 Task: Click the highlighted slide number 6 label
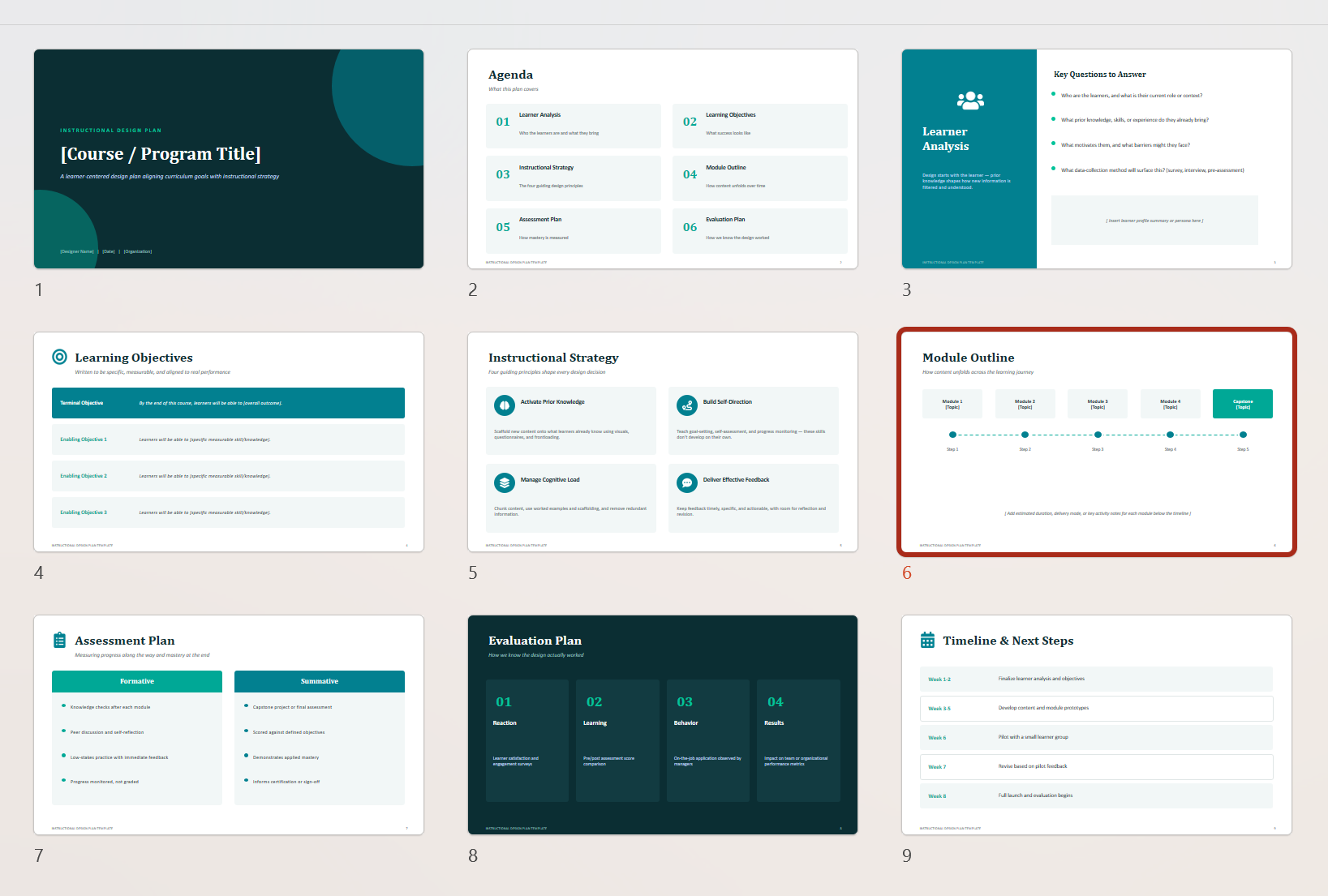[x=907, y=572]
